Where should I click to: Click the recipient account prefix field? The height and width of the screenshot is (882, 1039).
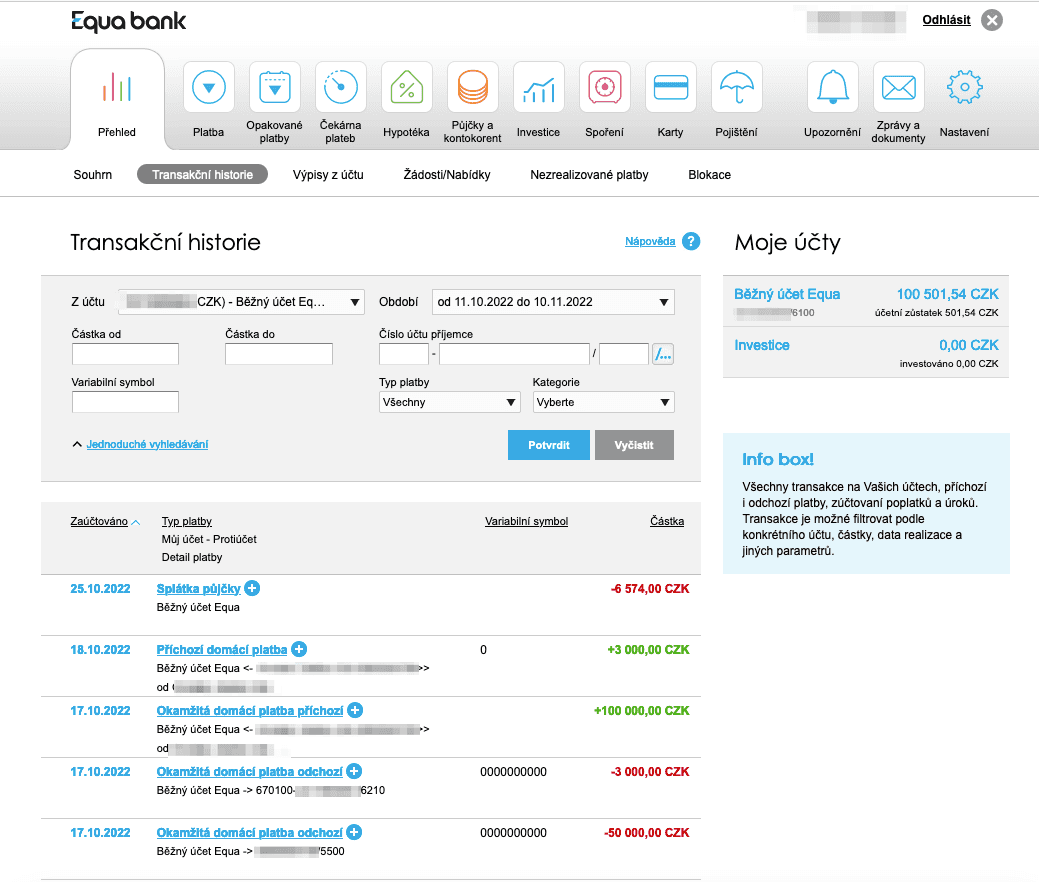click(404, 354)
